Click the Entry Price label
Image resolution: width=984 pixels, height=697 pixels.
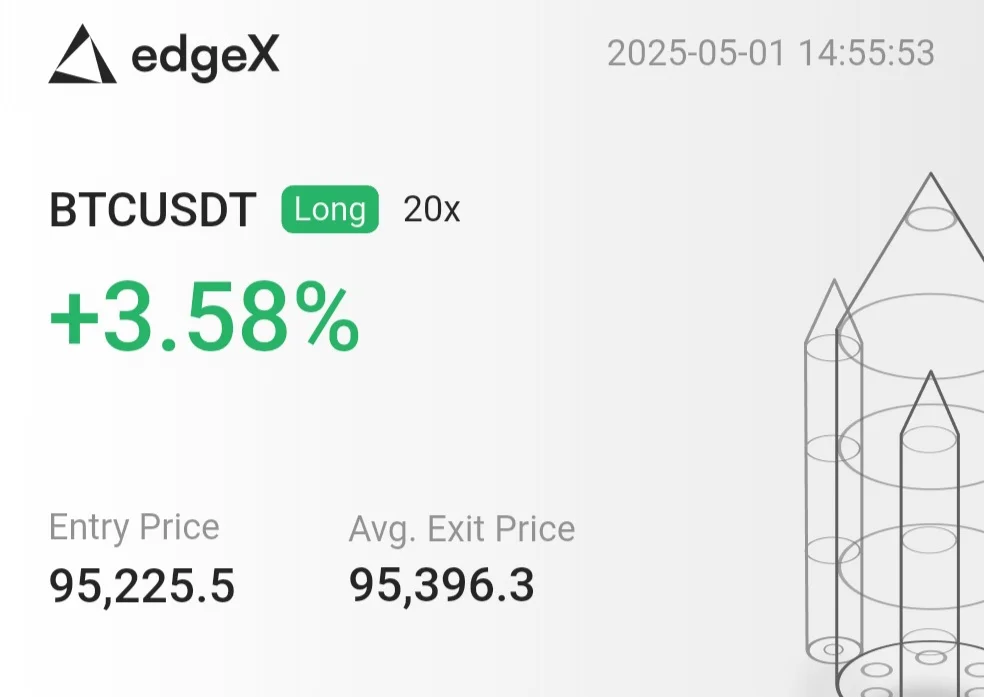tap(134, 527)
